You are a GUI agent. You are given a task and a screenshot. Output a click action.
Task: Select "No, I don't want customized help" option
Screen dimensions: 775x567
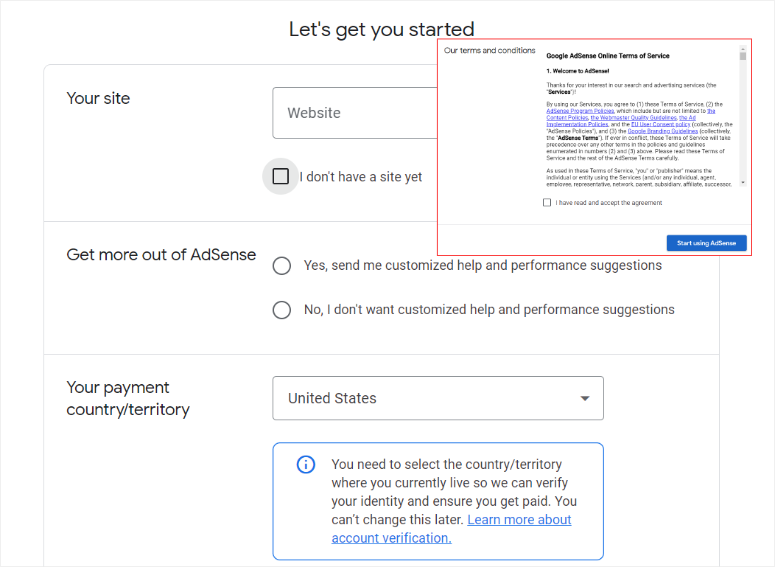(x=282, y=310)
